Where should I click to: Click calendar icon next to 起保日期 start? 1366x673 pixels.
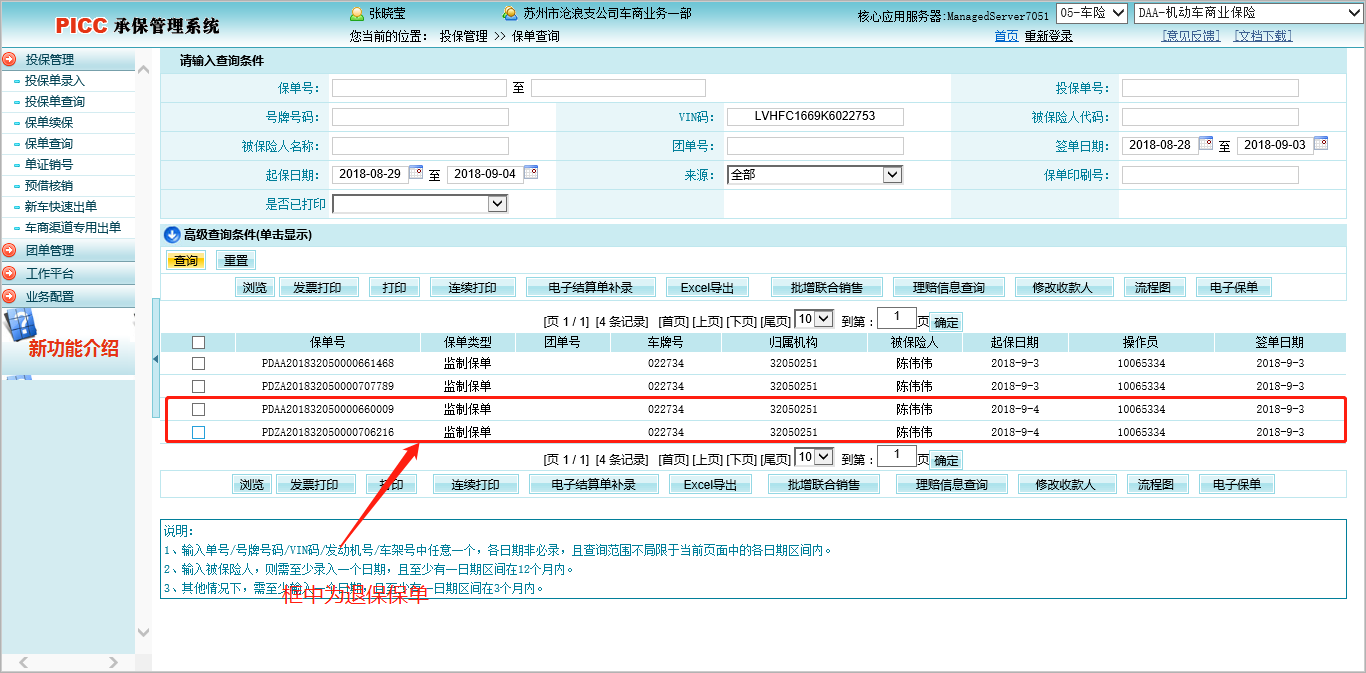coord(416,173)
